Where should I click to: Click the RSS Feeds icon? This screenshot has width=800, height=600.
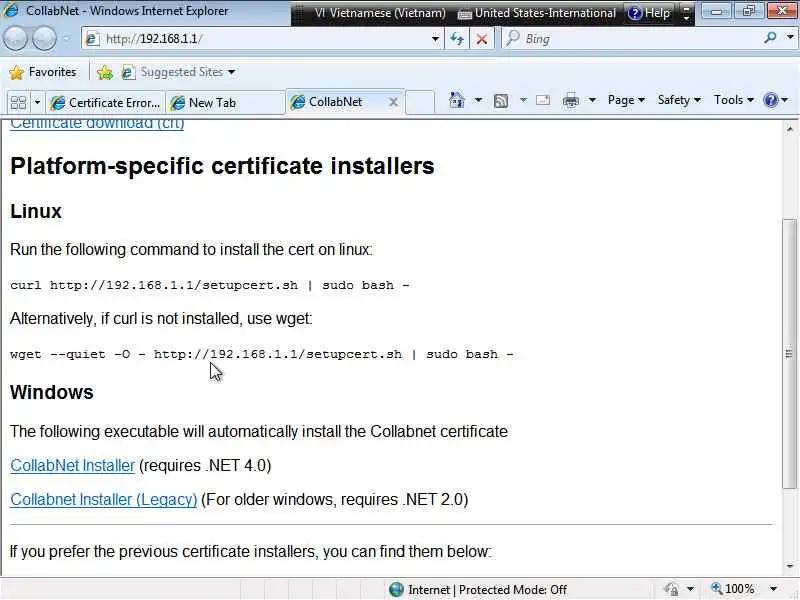pos(501,101)
